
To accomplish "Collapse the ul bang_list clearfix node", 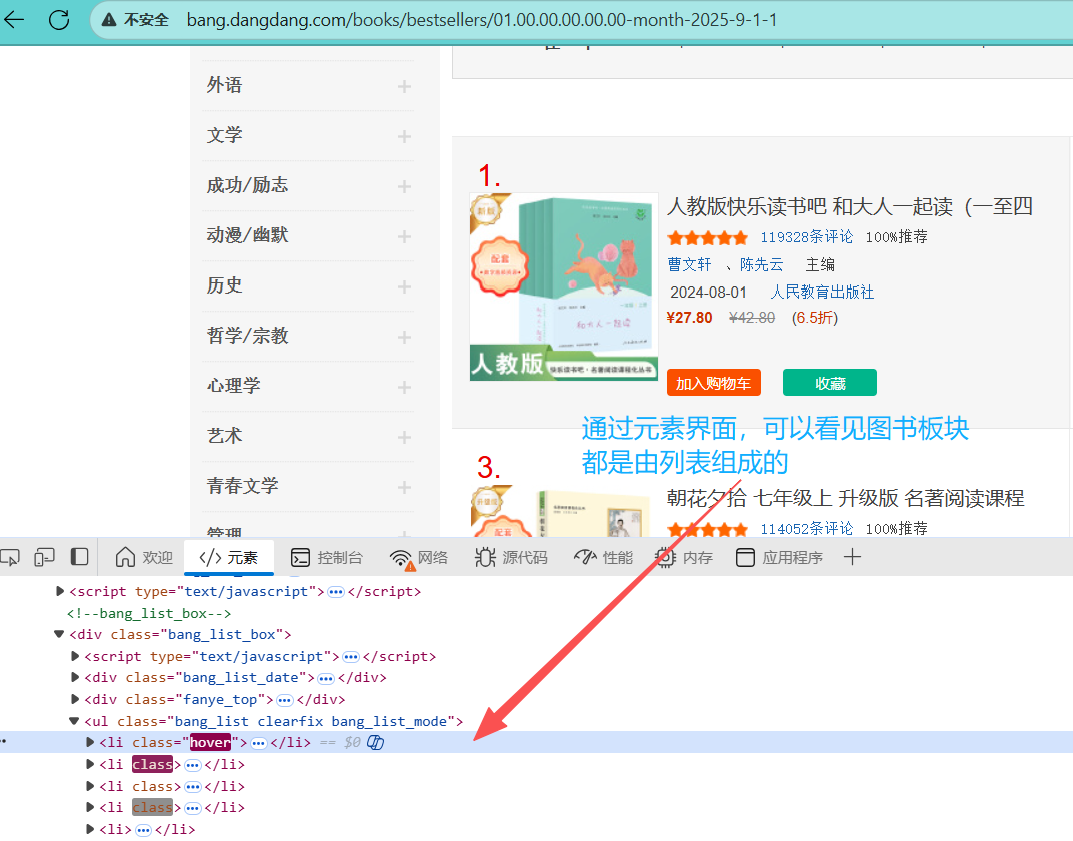I will [74, 721].
